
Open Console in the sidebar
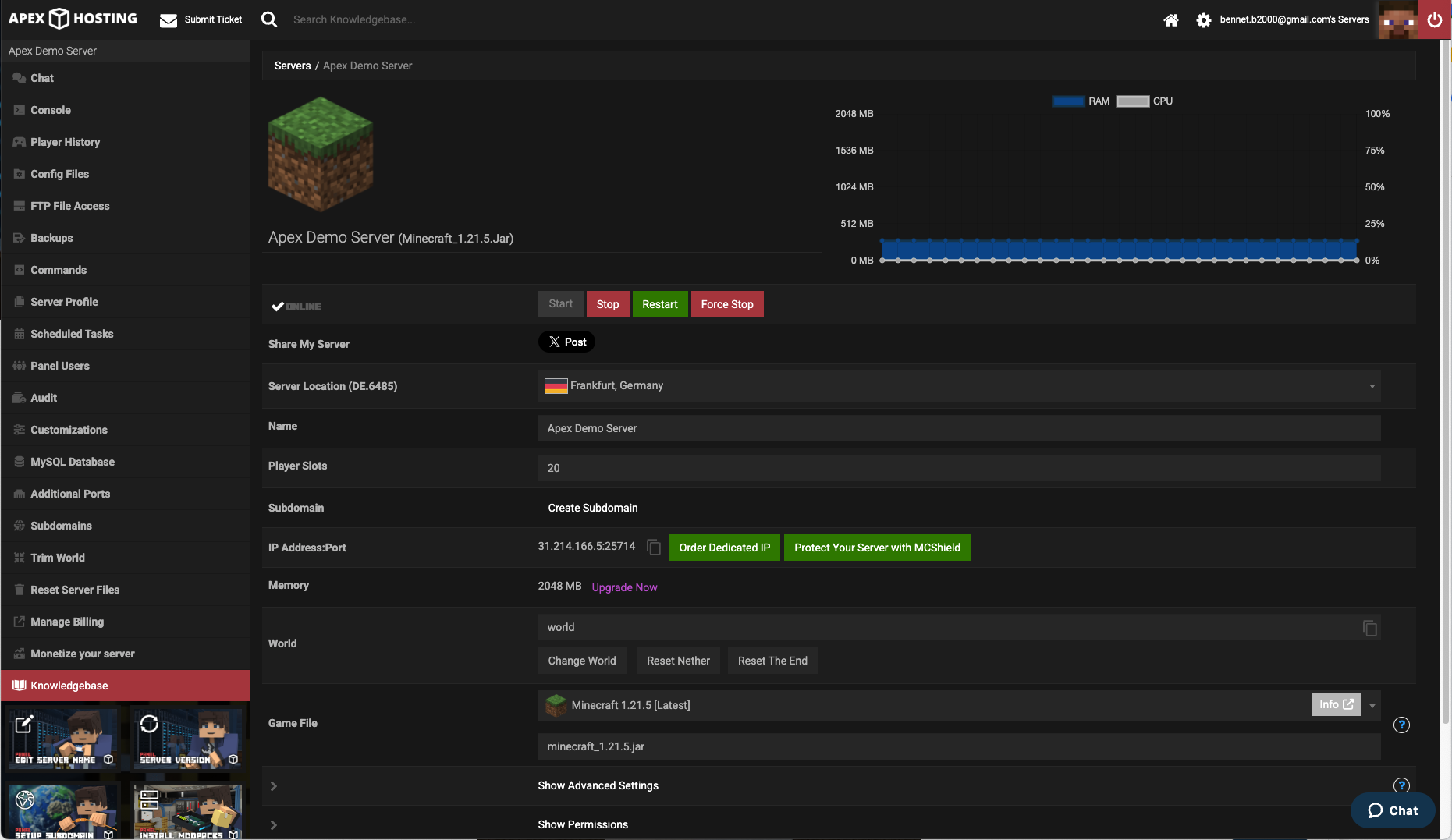(51, 110)
